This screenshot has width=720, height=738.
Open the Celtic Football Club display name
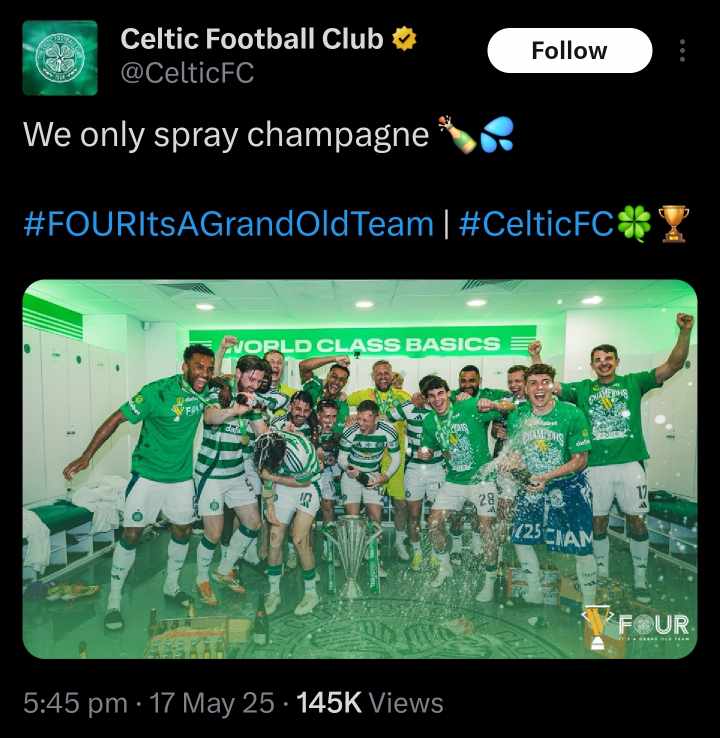click(252, 39)
